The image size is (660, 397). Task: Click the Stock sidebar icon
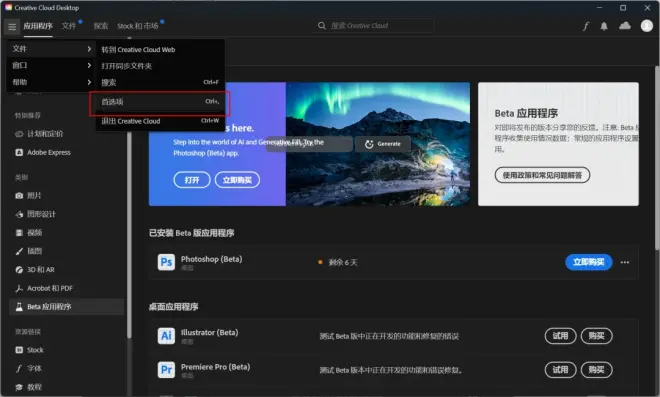pos(19,350)
